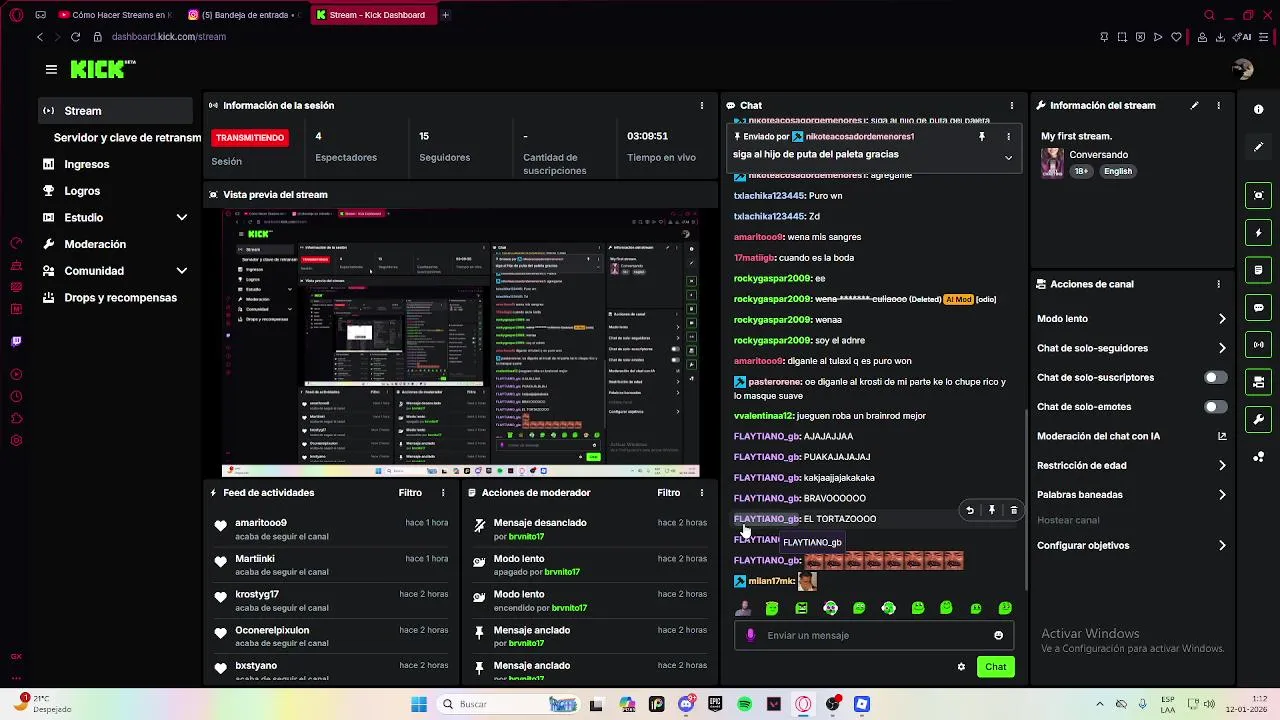The image size is (1280, 720).
Task: Open Filtro in Feed de actividades
Action: point(410,493)
